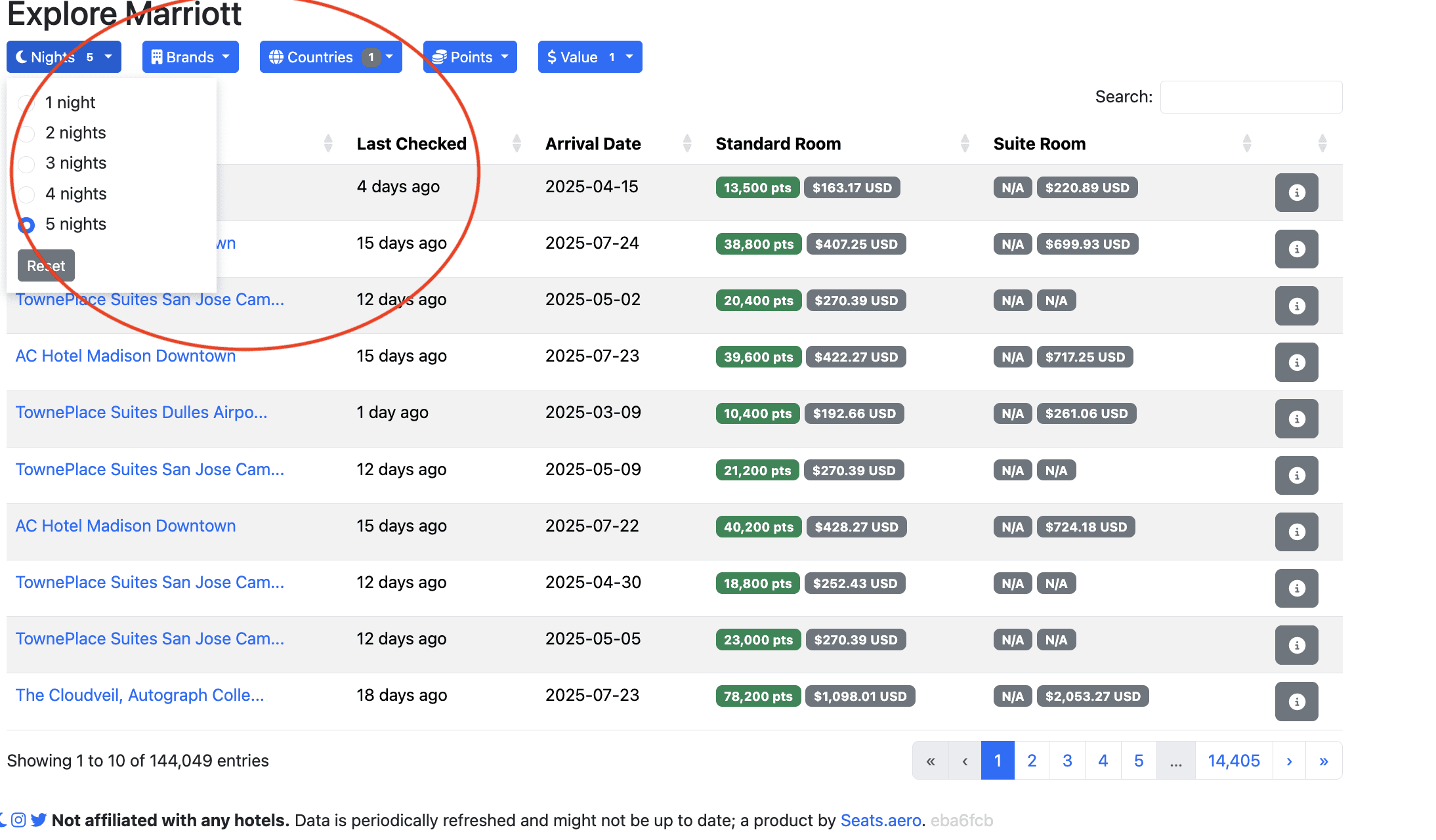Sort by the Last Checked column arrows
Screen dimensions: 1436x840
coord(517,143)
